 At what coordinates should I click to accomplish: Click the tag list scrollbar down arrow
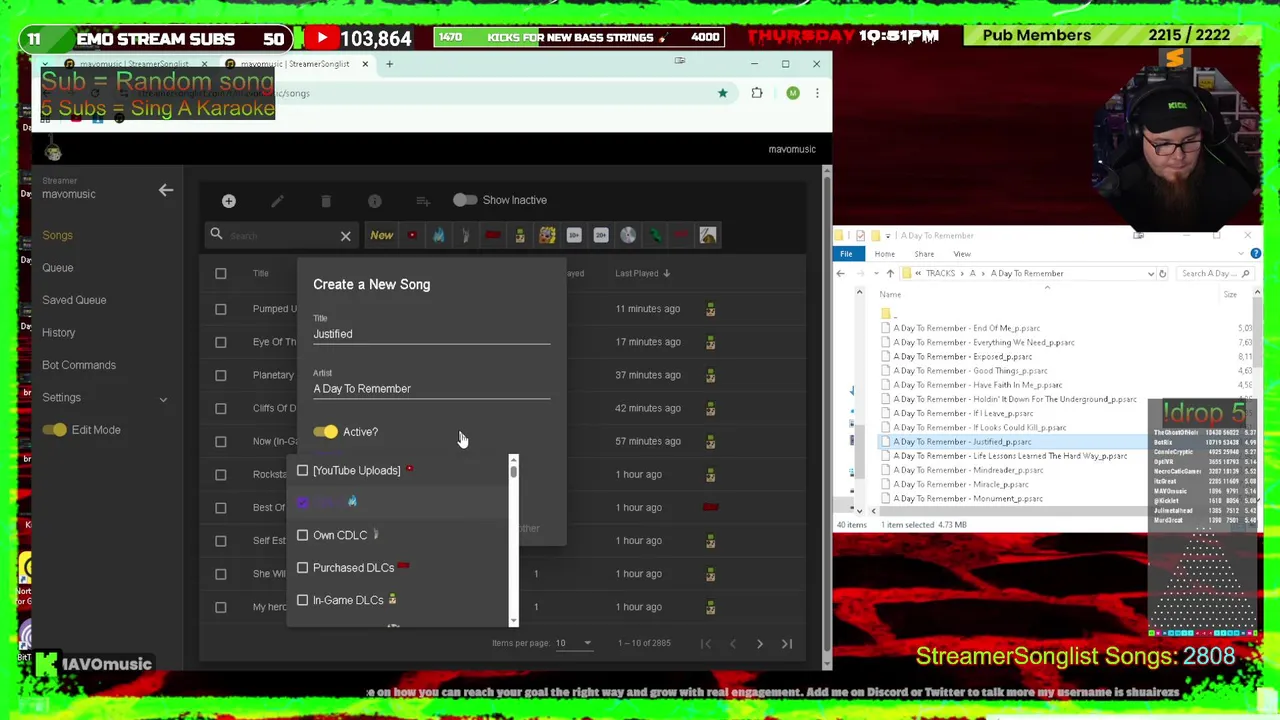(513, 621)
